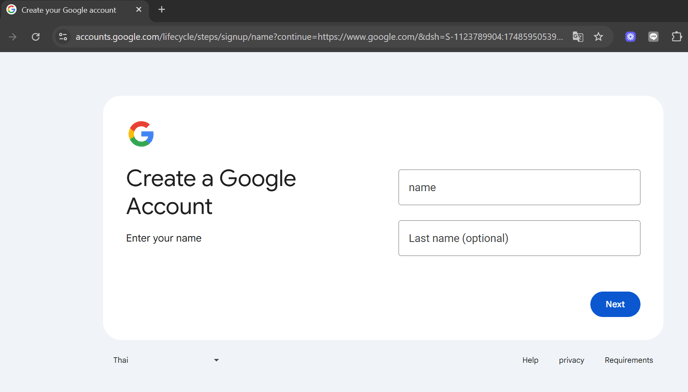Focus the Last name (optional) field
The width and height of the screenshot is (688, 392).
tap(519, 238)
